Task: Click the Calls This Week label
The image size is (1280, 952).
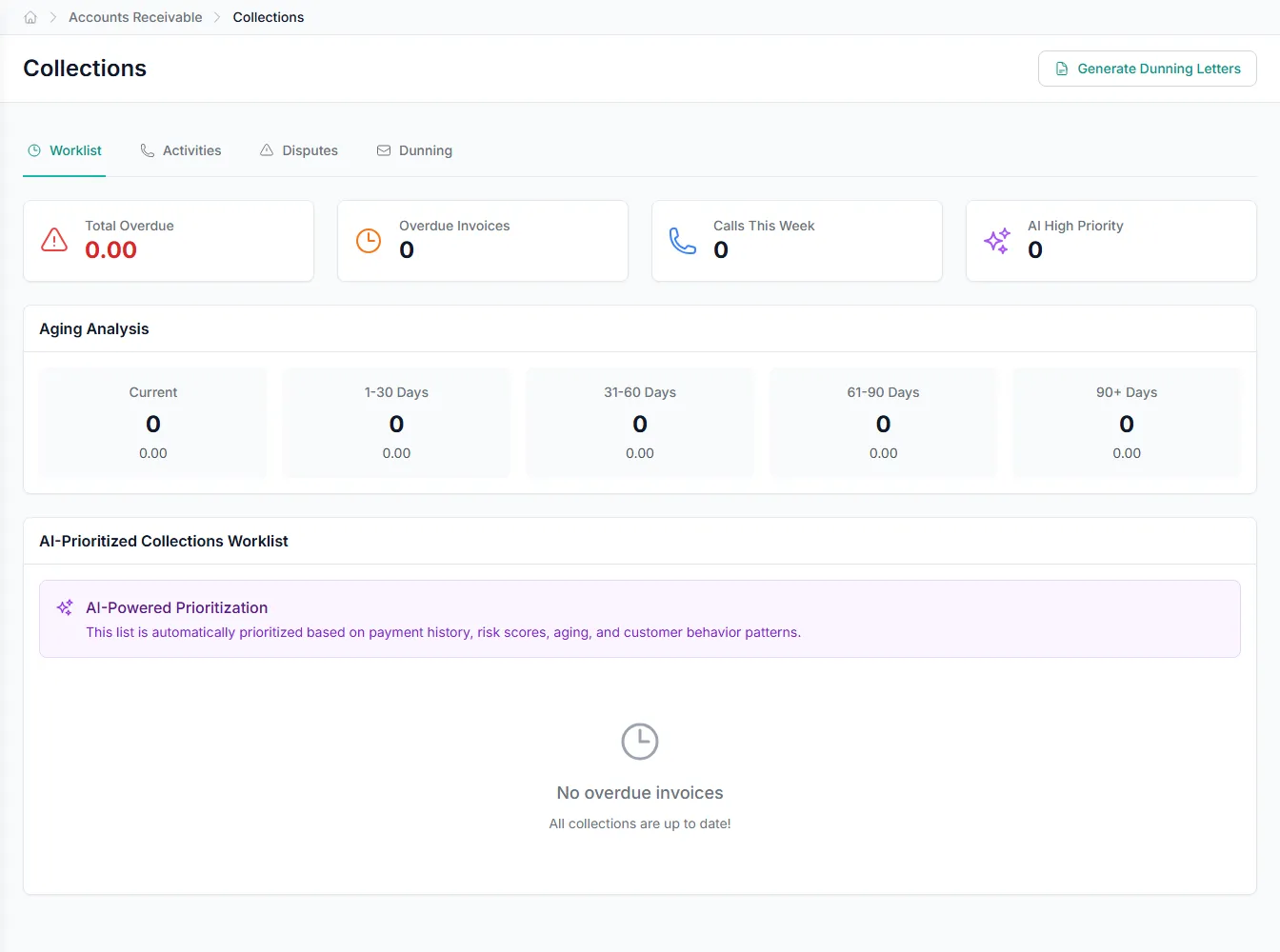Action: pyautogui.click(x=764, y=226)
